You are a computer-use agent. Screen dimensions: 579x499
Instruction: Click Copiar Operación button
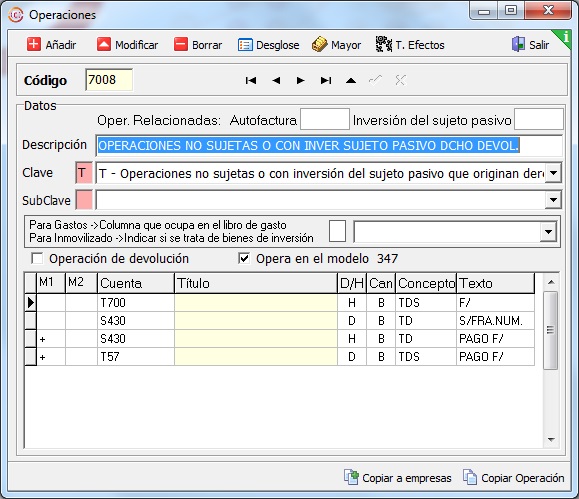click(x=514, y=478)
